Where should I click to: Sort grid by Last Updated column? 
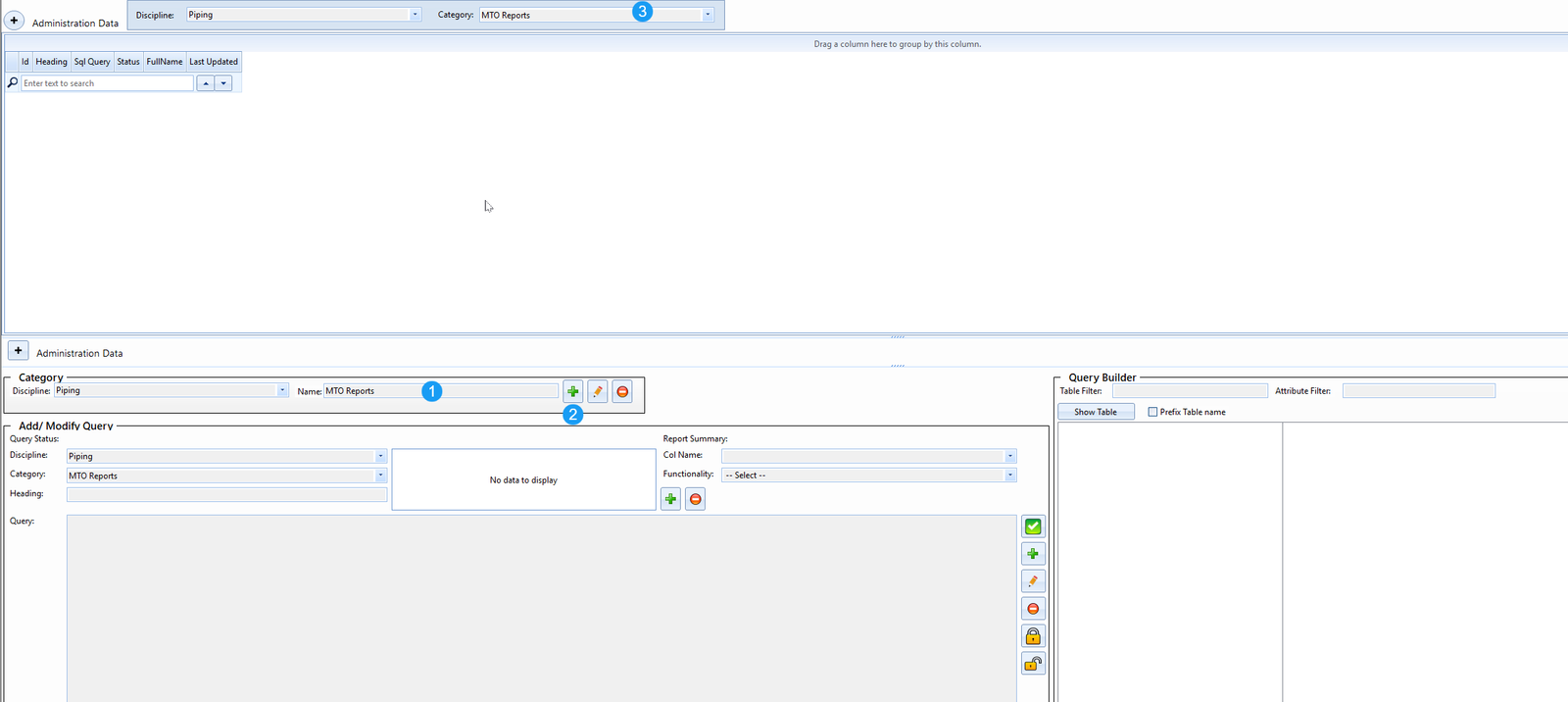pyautogui.click(x=214, y=62)
